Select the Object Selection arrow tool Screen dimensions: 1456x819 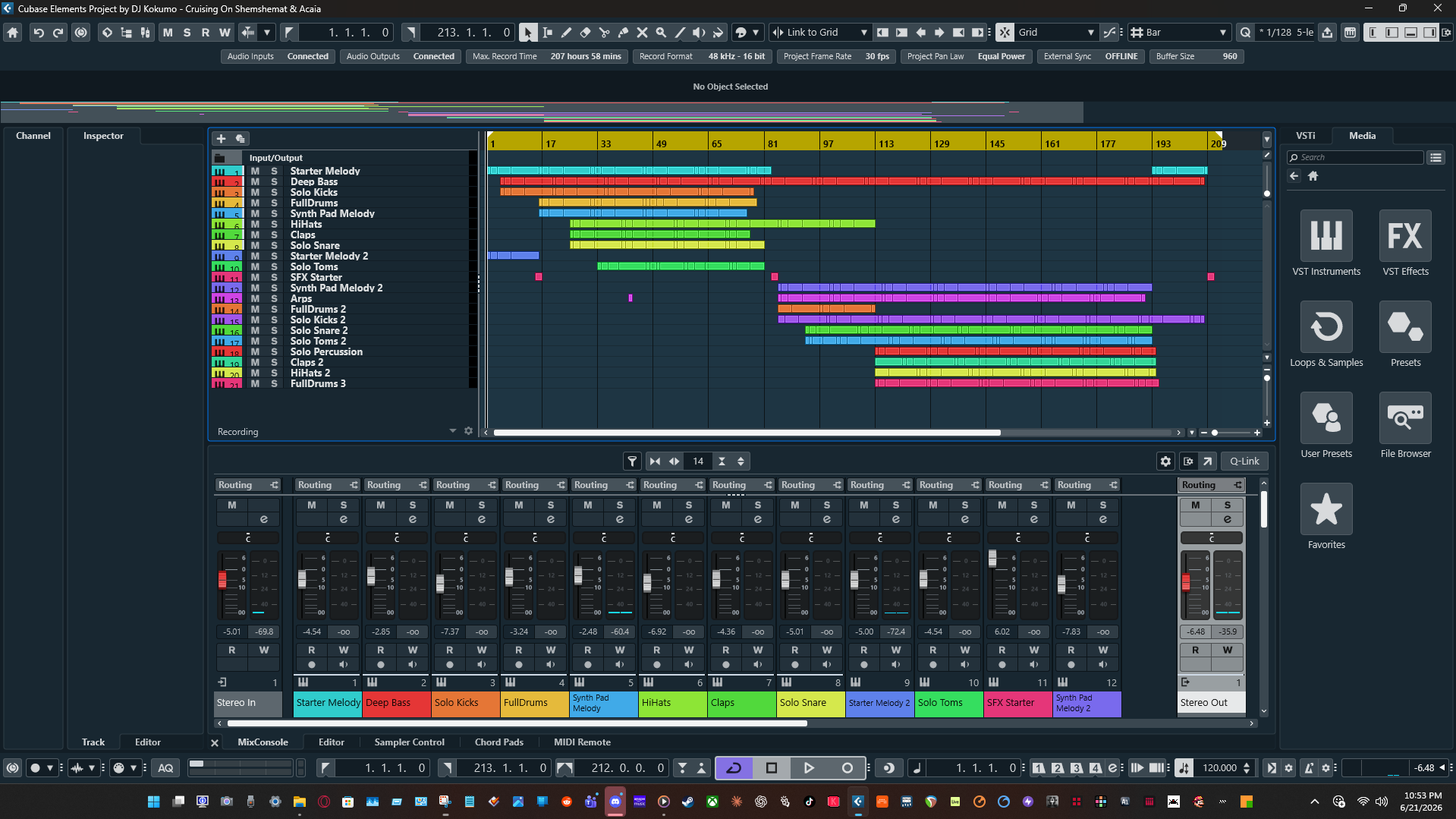click(x=528, y=33)
